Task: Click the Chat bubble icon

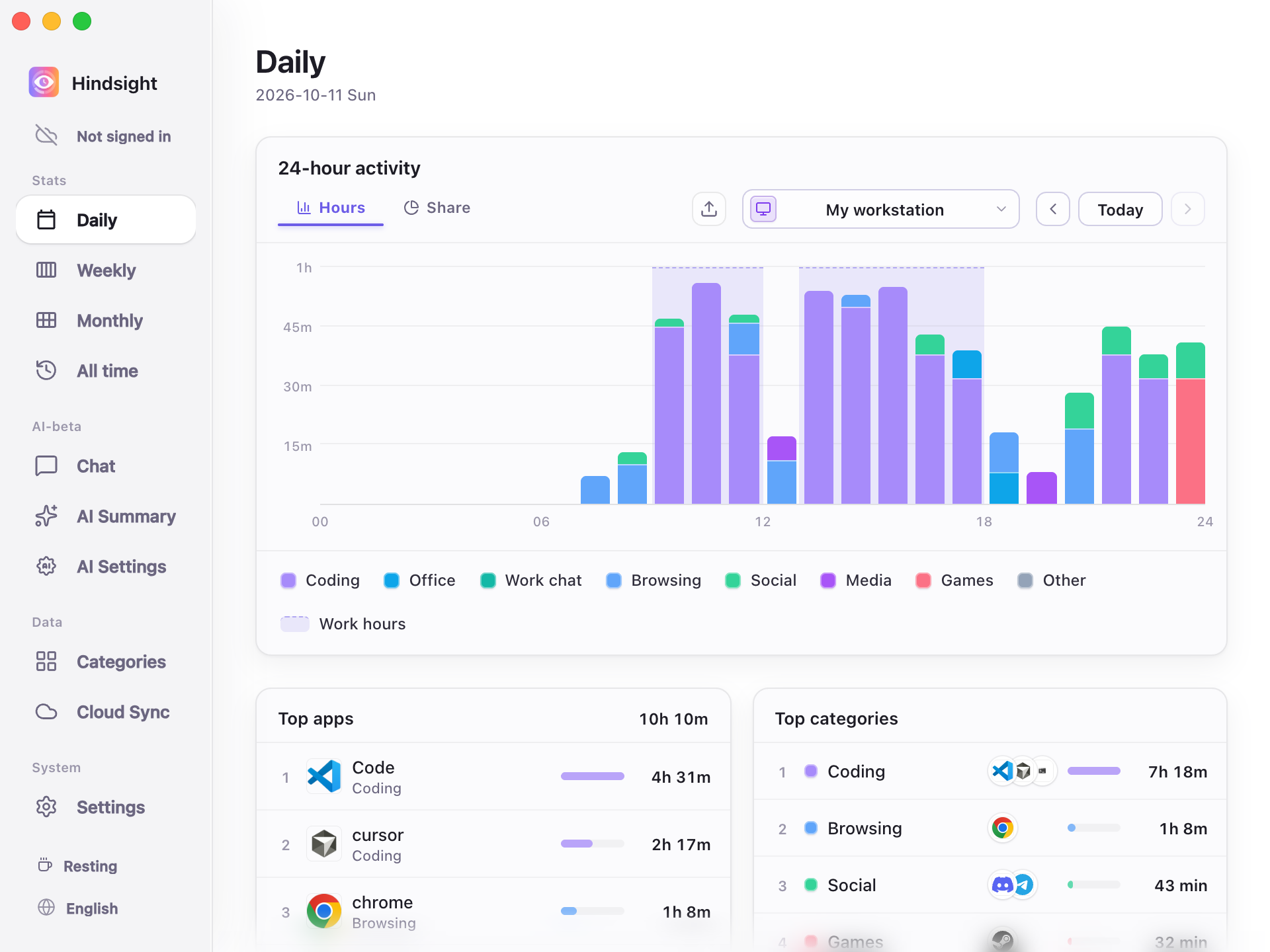Action: (46, 465)
